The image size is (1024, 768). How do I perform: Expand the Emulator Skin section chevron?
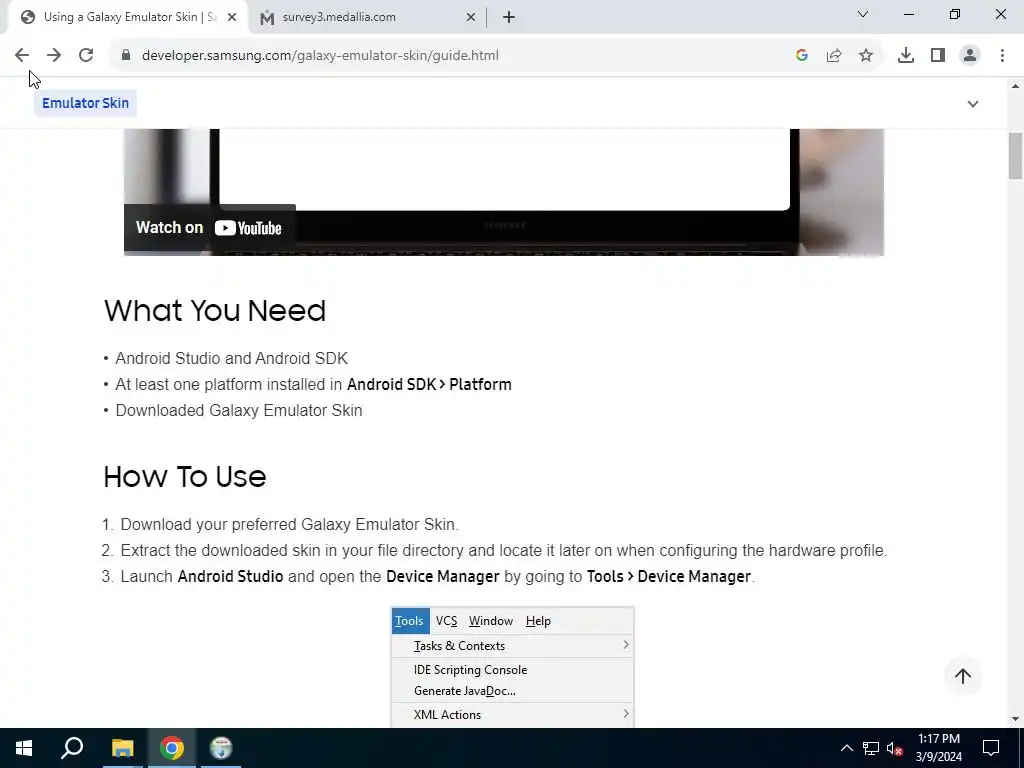[973, 104]
